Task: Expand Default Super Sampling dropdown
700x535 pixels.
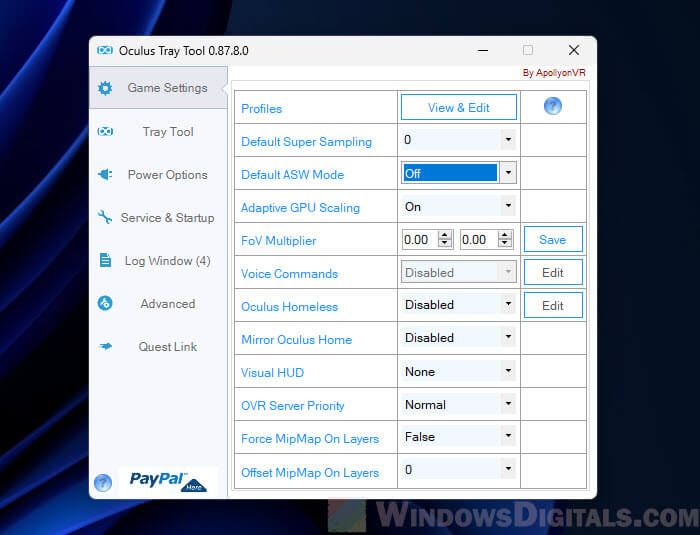Action: click(508, 140)
